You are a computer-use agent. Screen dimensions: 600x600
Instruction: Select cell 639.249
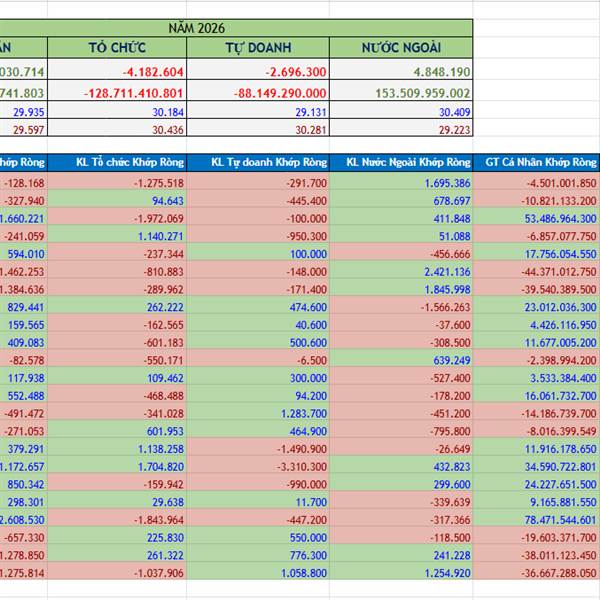401,359
